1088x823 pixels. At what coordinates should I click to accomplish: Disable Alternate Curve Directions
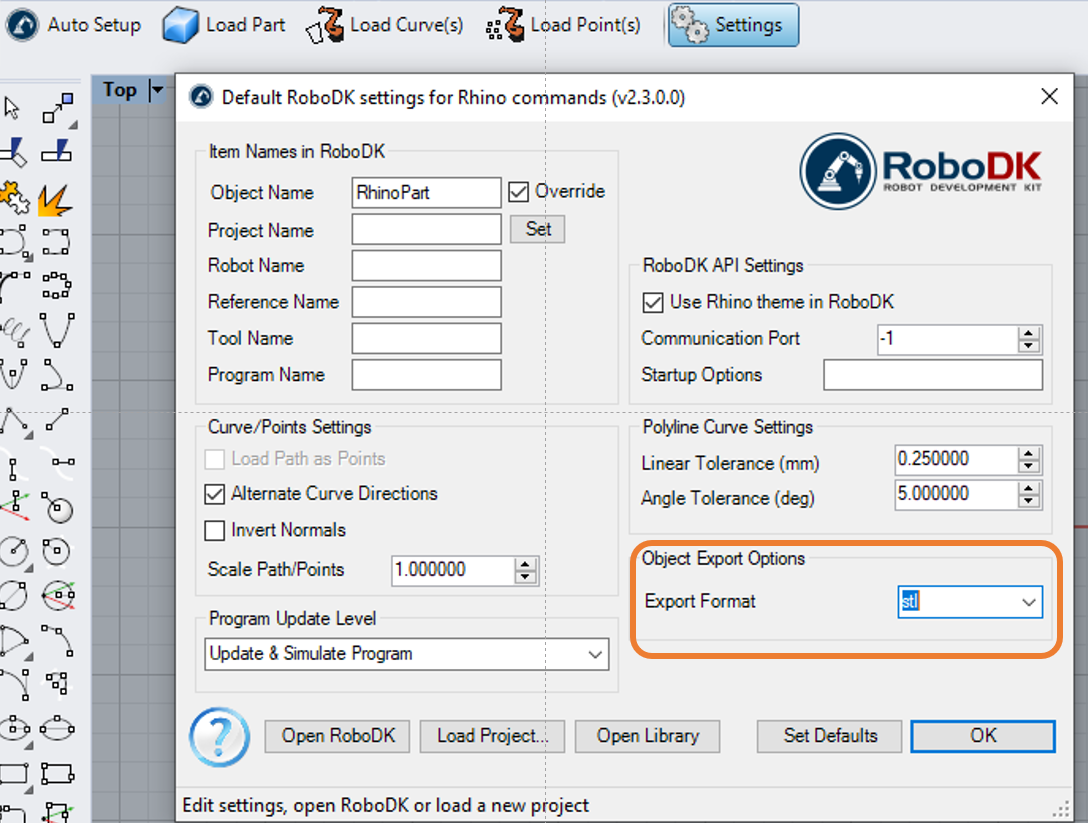click(214, 494)
